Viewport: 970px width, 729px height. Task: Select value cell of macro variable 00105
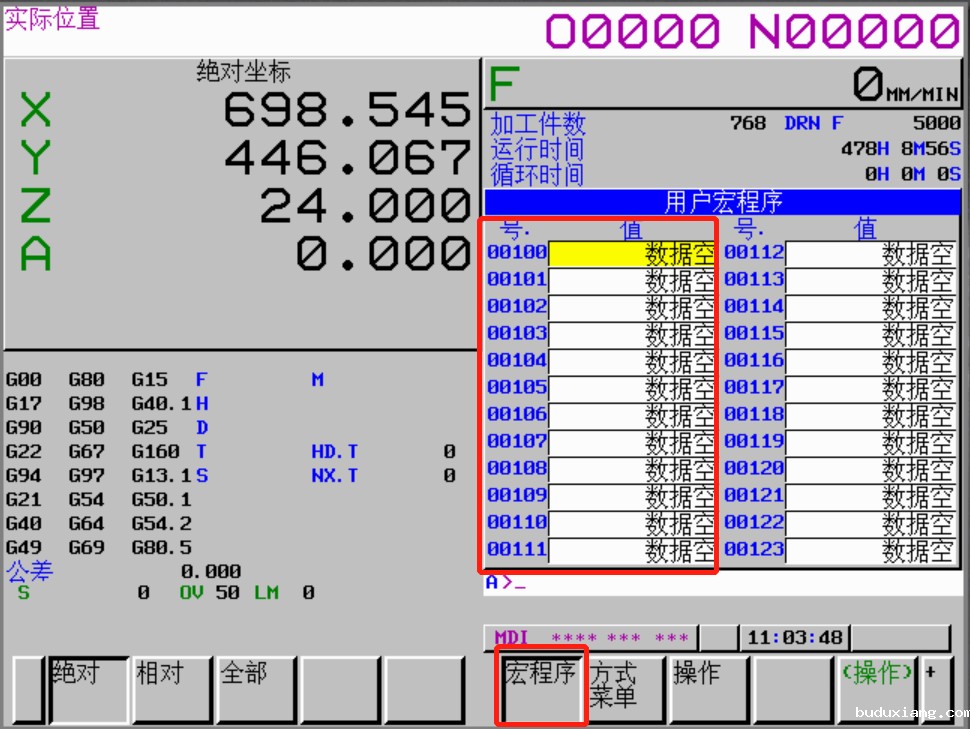tap(631, 389)
